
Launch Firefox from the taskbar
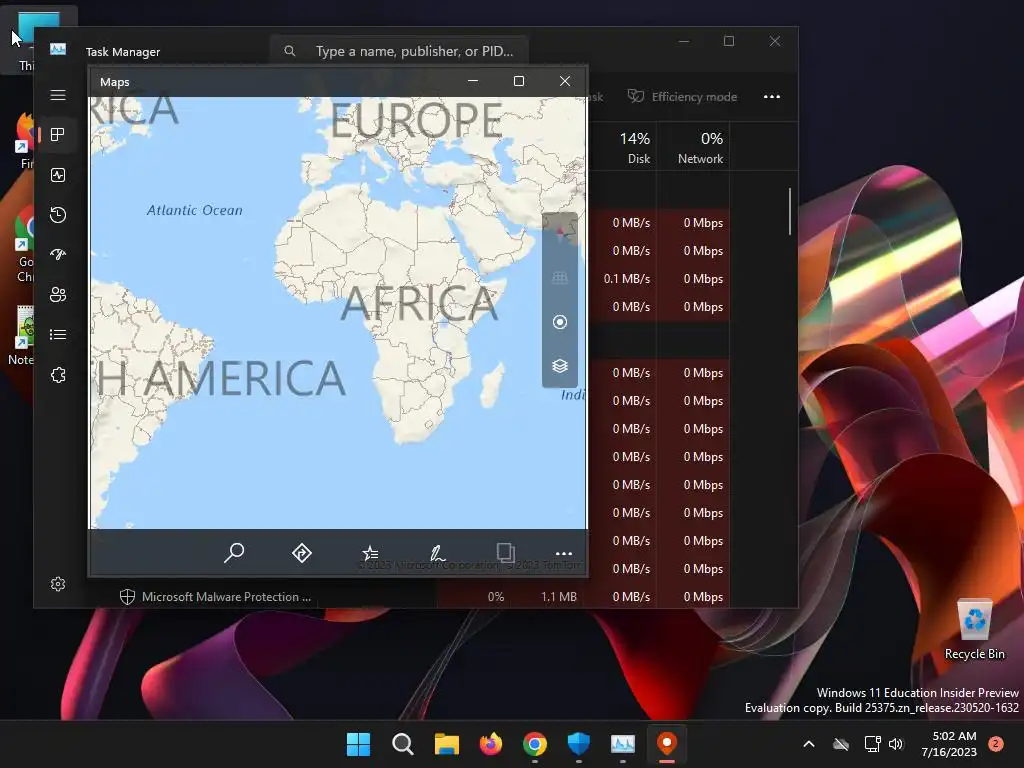pyautogui.click(x=490, y=744)
